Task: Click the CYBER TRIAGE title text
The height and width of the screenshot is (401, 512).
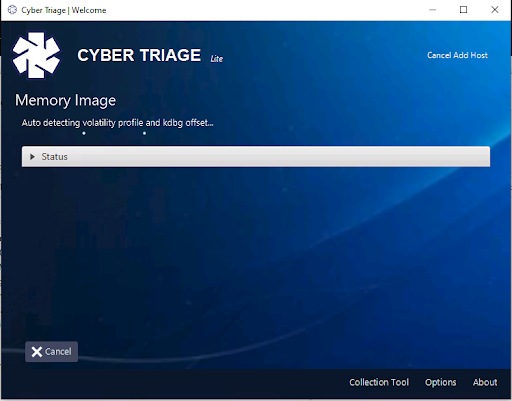Action: pos(139,55)
